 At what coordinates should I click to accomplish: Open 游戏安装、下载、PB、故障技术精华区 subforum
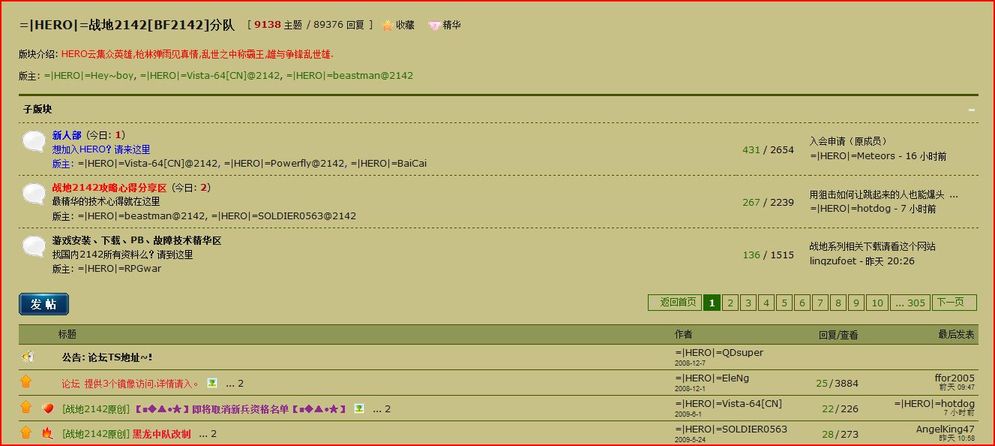pyautogui.click(x=136, y=240)
